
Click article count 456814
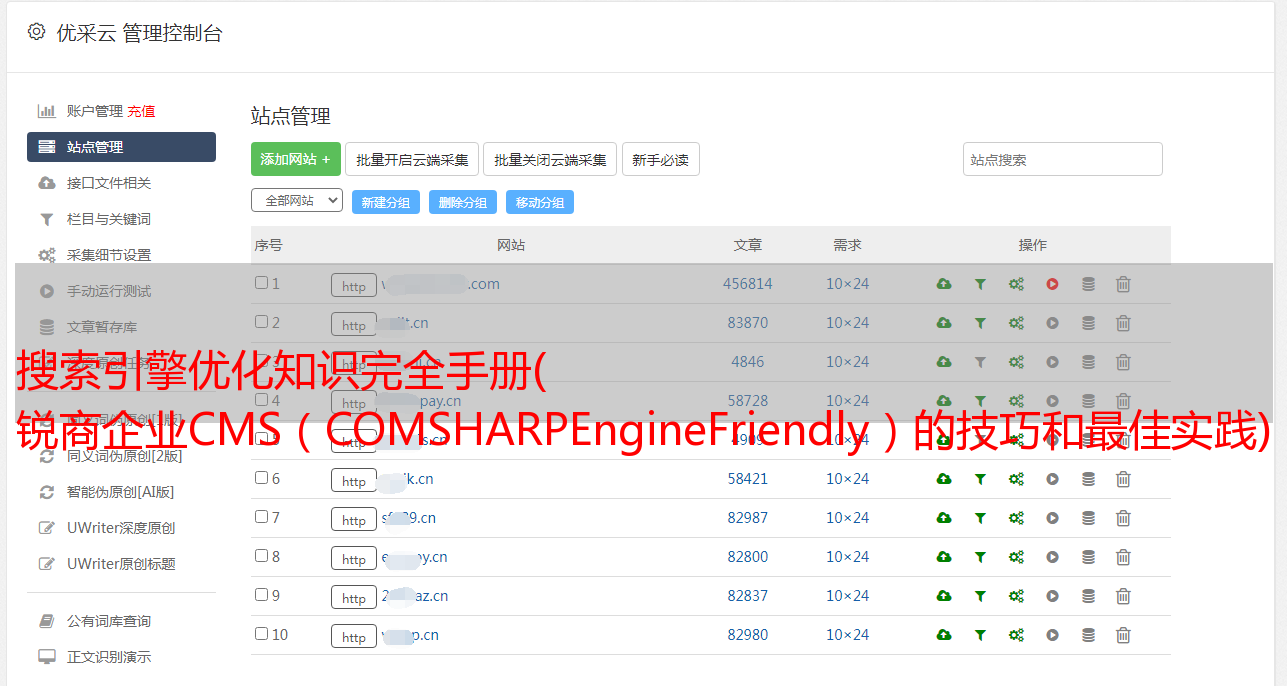(748, 284)
